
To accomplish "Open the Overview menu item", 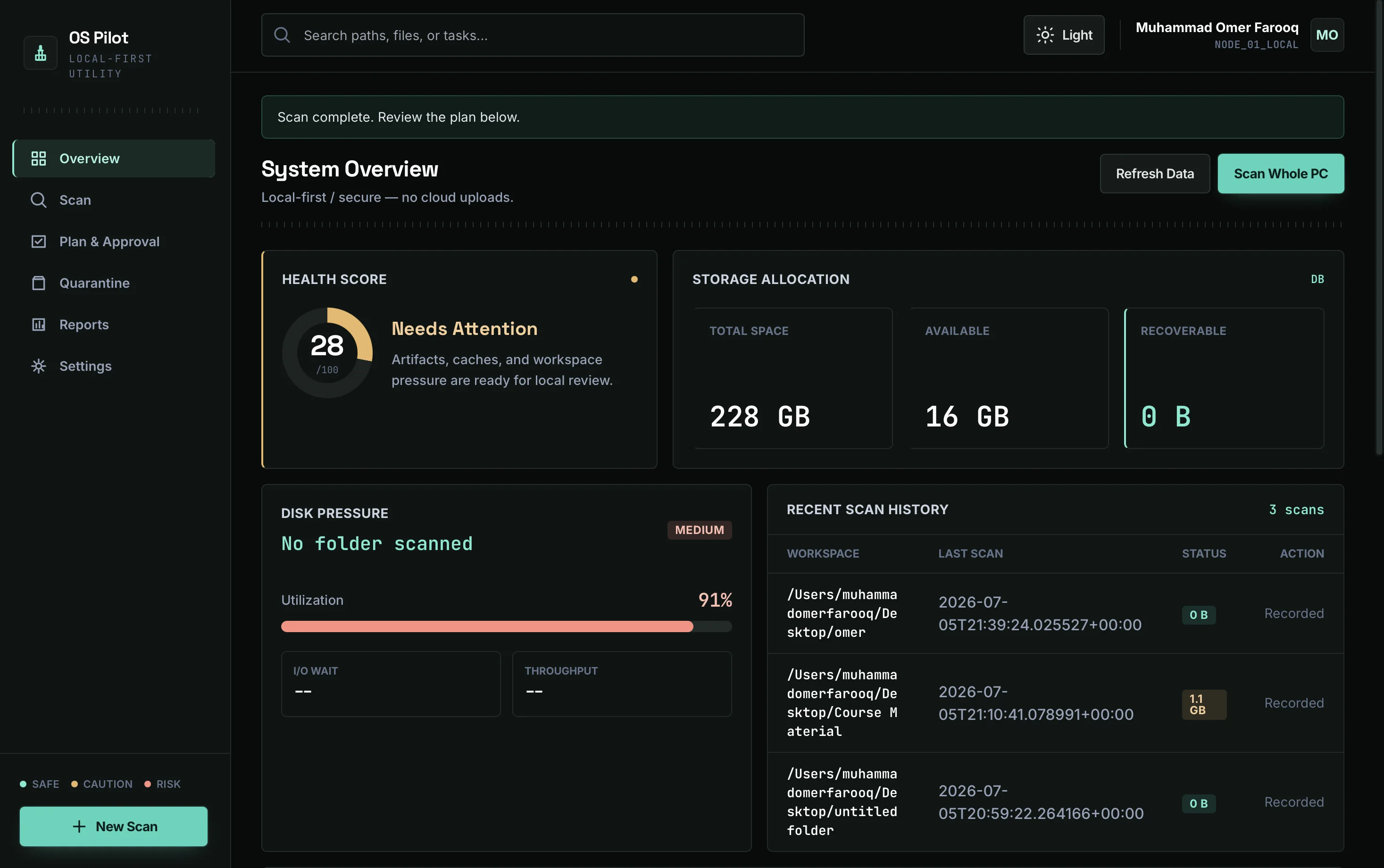I will (114, 159).
